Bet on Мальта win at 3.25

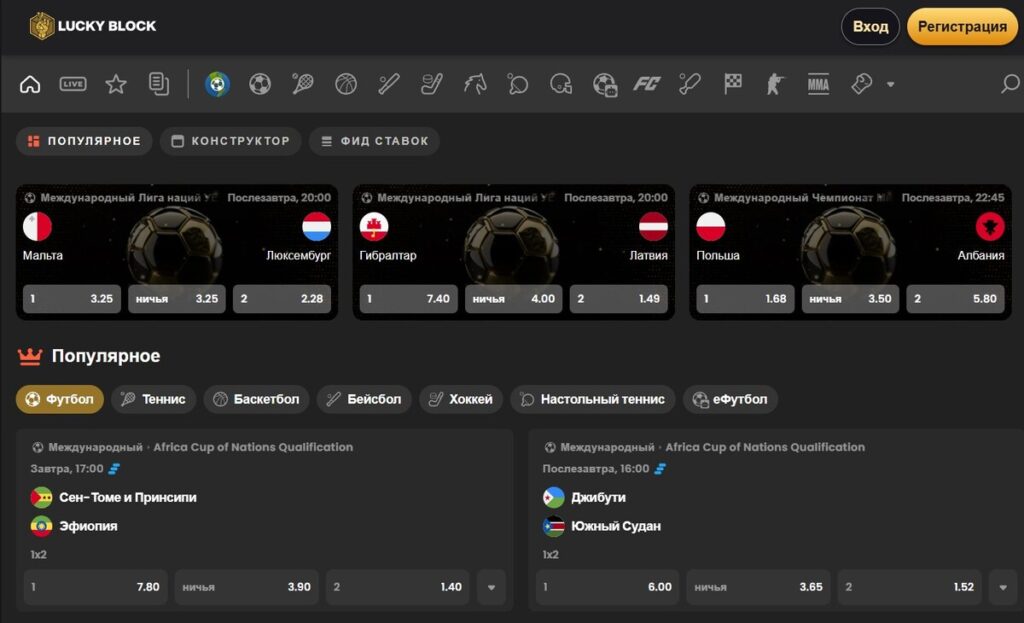click(72, 299)
